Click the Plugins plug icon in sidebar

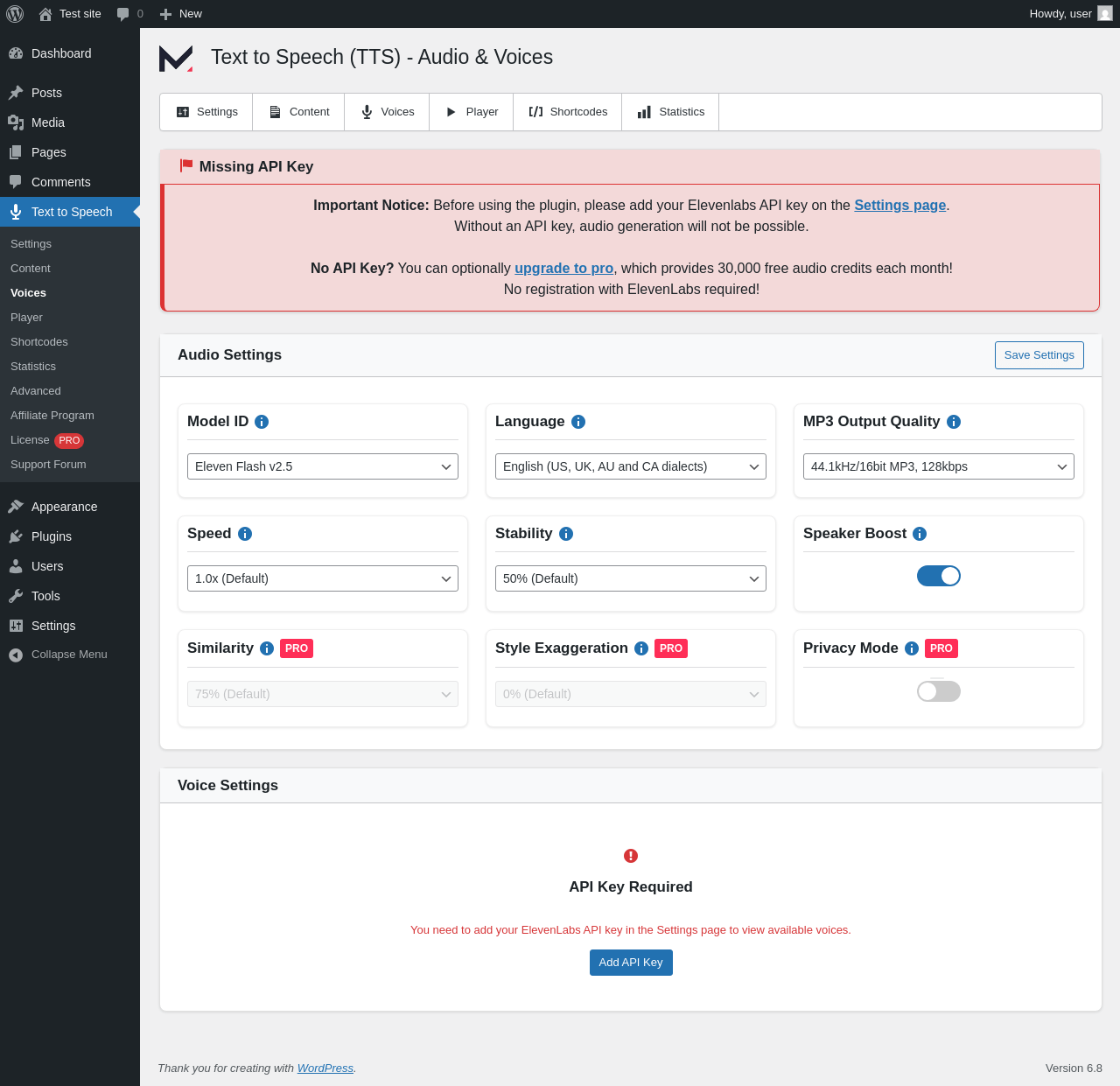click(16, 536)
